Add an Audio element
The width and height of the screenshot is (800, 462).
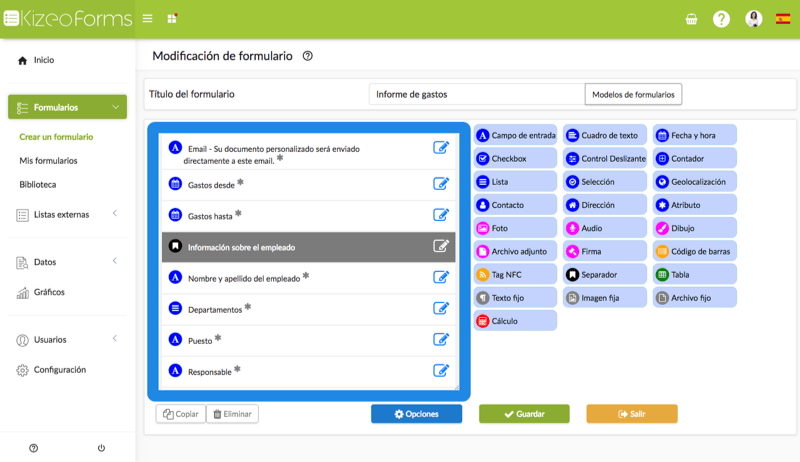click(605, 228)
